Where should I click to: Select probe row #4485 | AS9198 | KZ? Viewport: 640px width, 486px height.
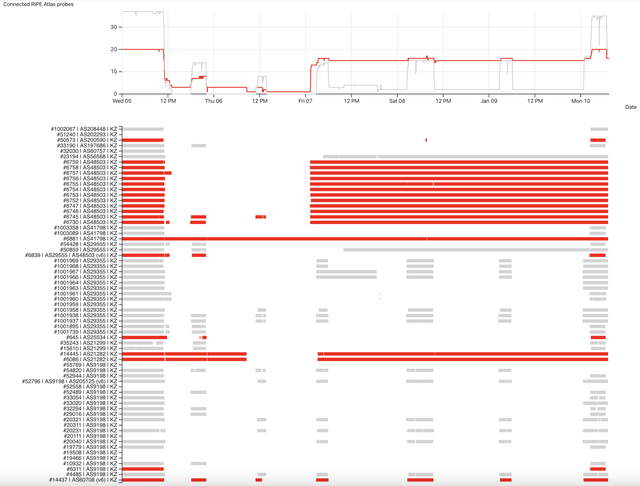point(91,474)
